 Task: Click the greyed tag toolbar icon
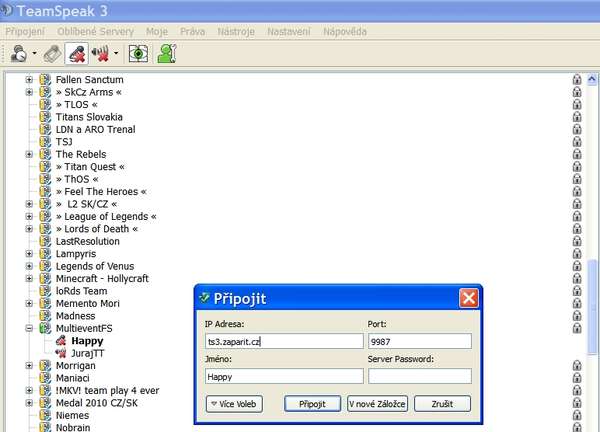point(53,54)
